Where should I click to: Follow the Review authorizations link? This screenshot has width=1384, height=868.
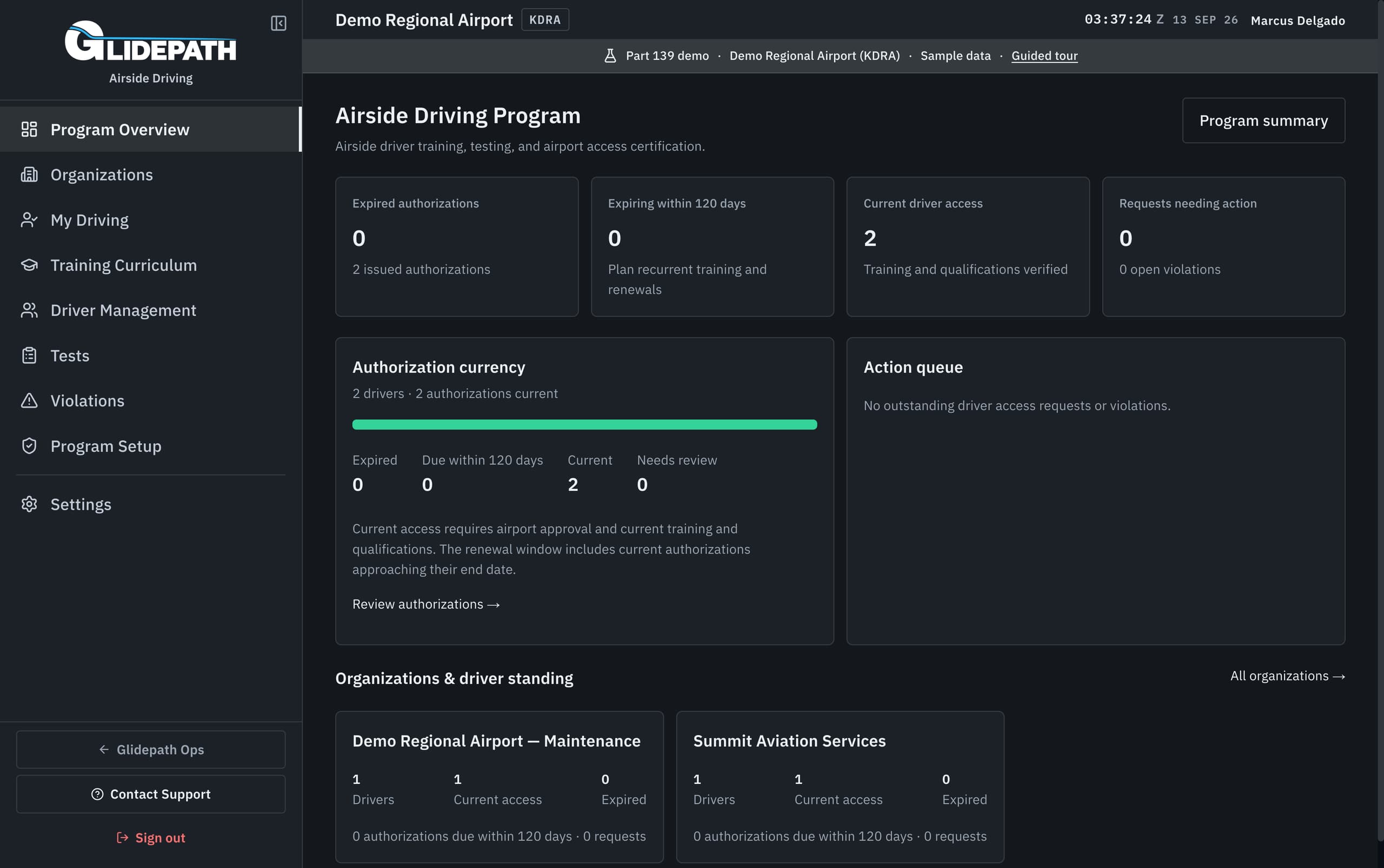click(x=426, y=604)
